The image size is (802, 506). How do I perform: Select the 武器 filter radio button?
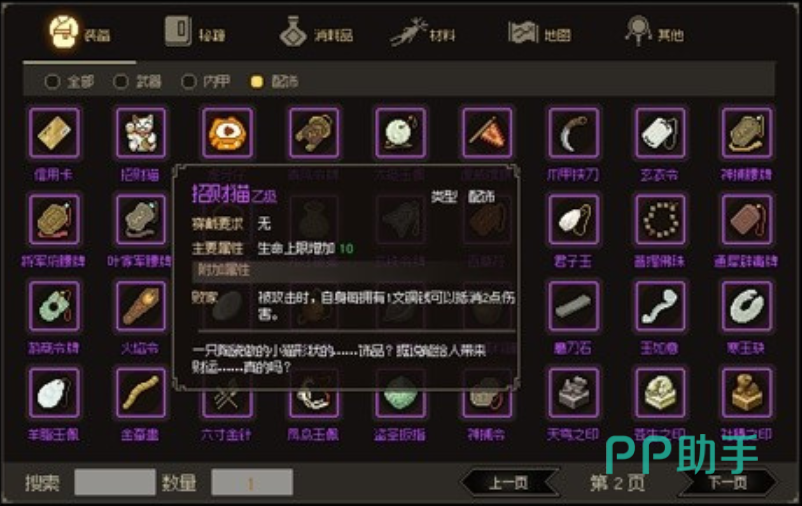pyautogui.click(x=121, y=81)
